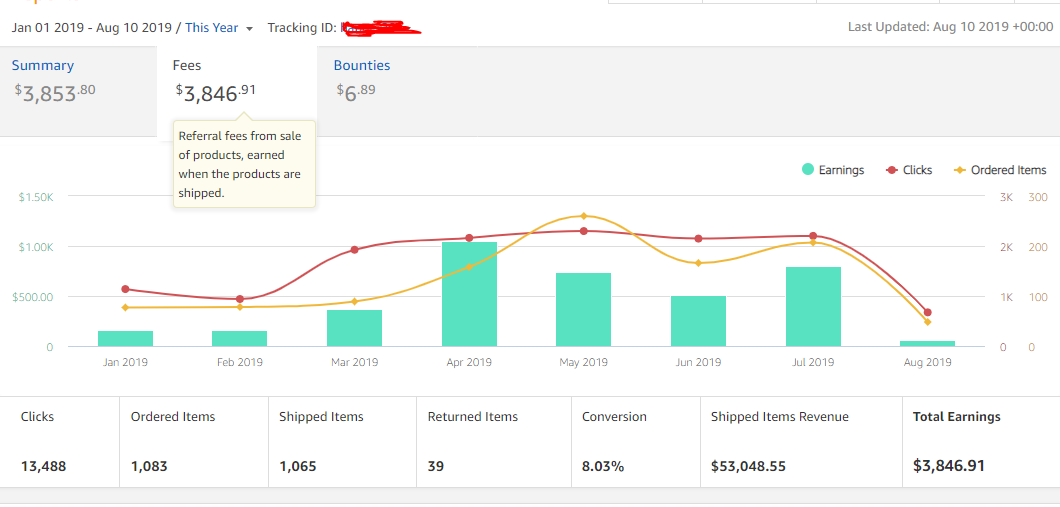Toggle Earnings series in chart legend
The image size is (1060, 507).
(x=840, y=170)
